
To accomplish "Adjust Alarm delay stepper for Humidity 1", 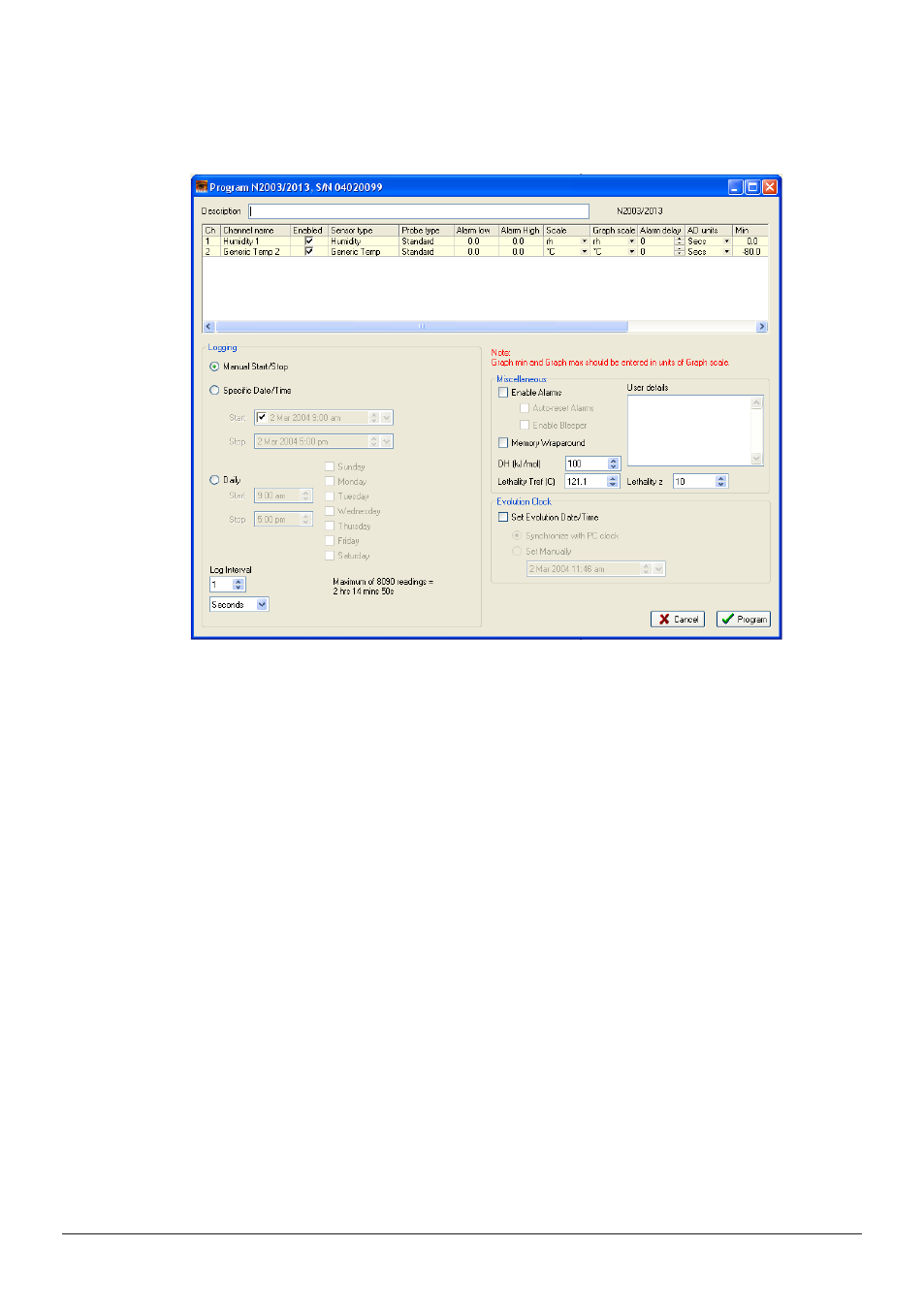I will [x=679, y=240].
